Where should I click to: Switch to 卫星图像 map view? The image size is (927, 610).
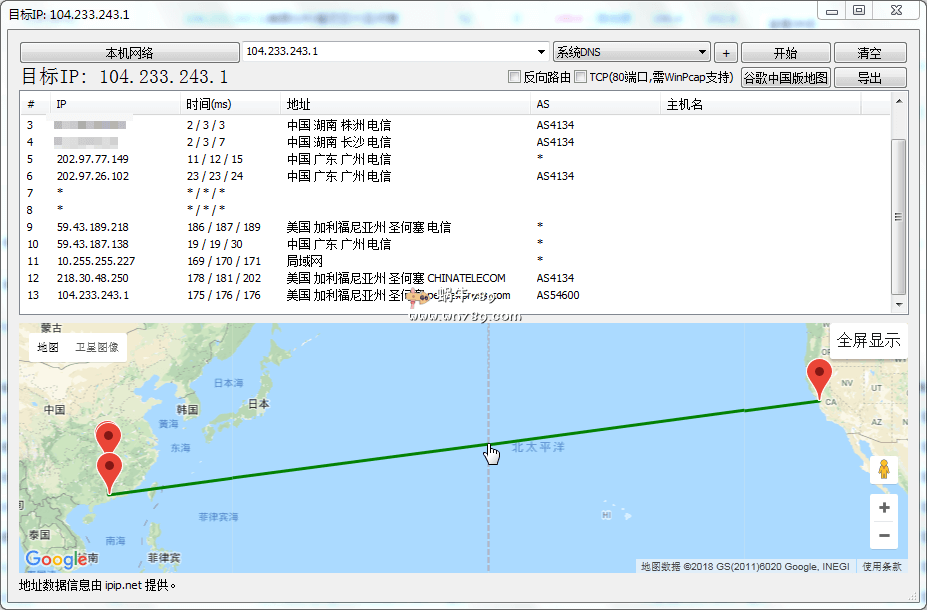(x=96, y=348)
